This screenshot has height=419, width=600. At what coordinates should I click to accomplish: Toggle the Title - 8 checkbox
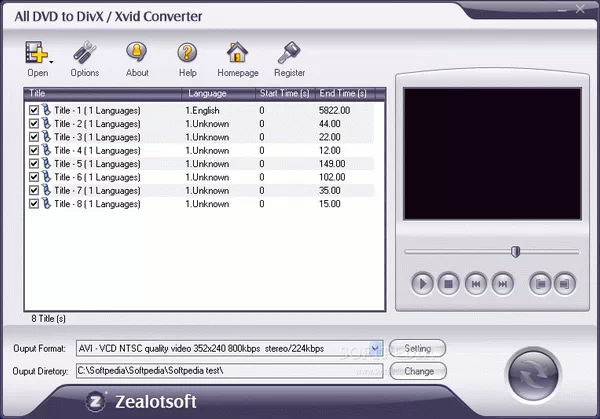point(34,204)
